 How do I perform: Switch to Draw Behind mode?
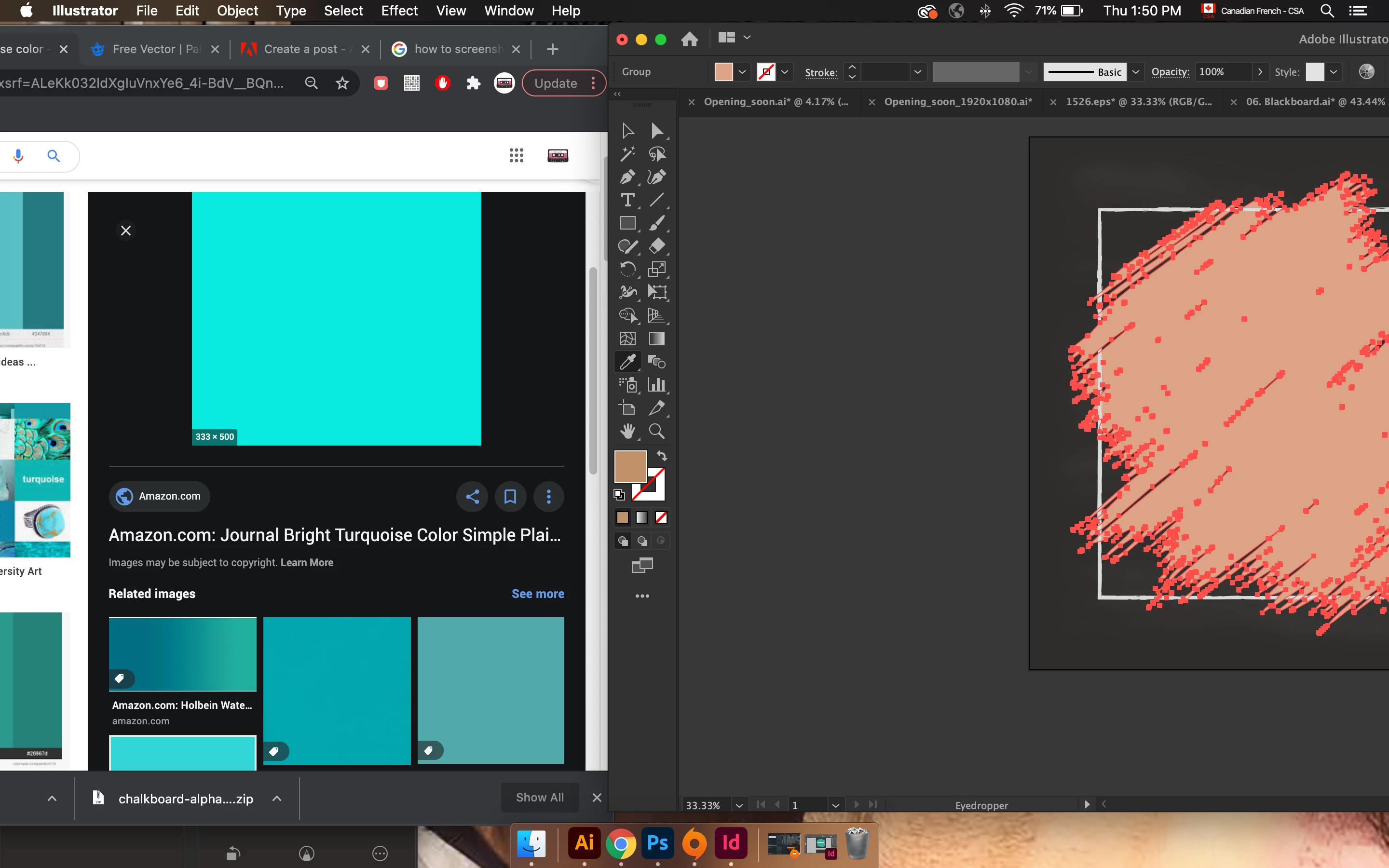642,541
